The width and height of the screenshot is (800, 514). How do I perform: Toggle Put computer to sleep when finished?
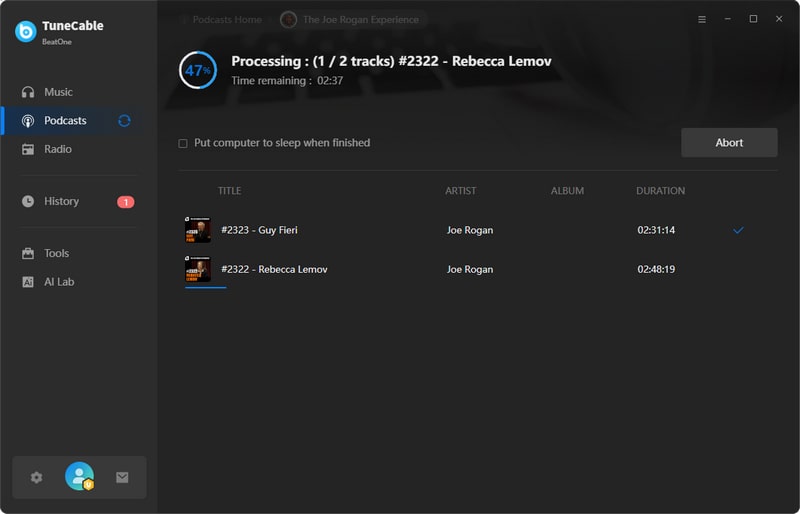(183, 143)
